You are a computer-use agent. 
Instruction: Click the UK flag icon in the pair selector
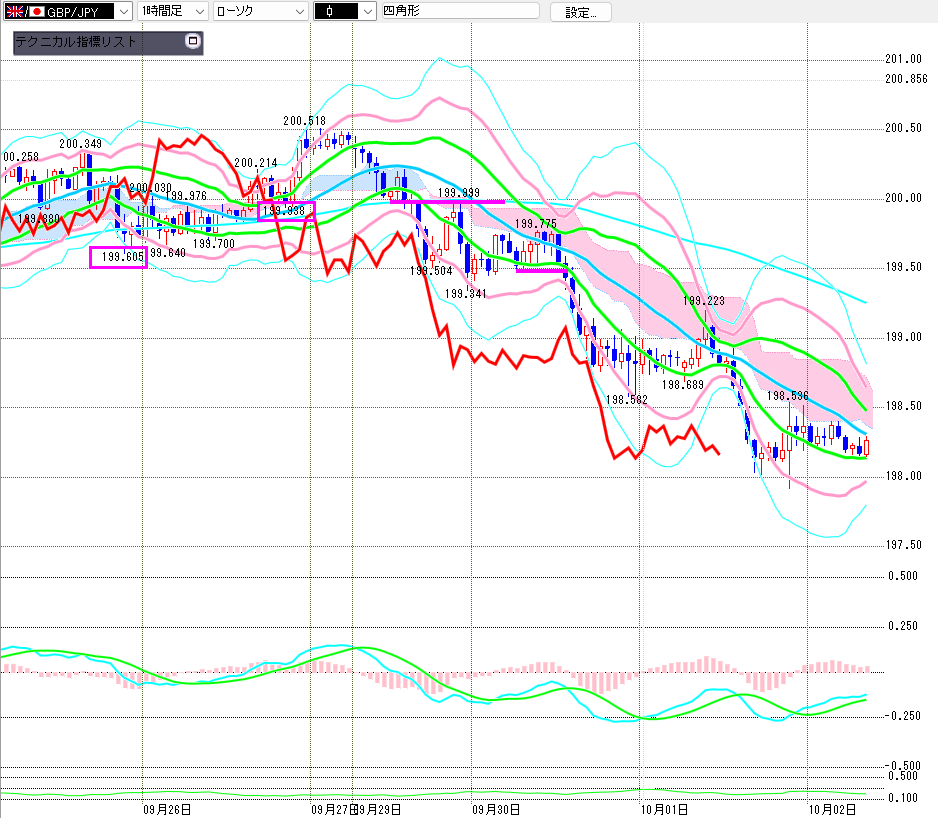[12, 11]
